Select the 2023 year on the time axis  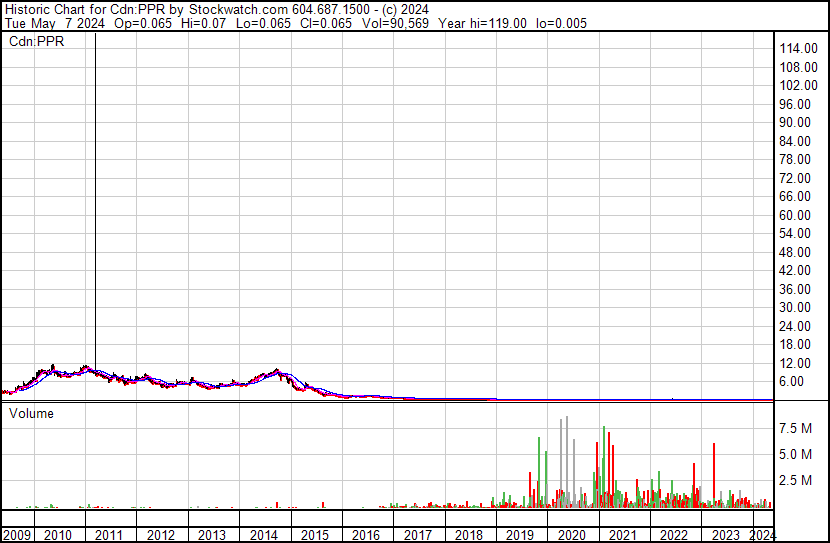point(726,535)
